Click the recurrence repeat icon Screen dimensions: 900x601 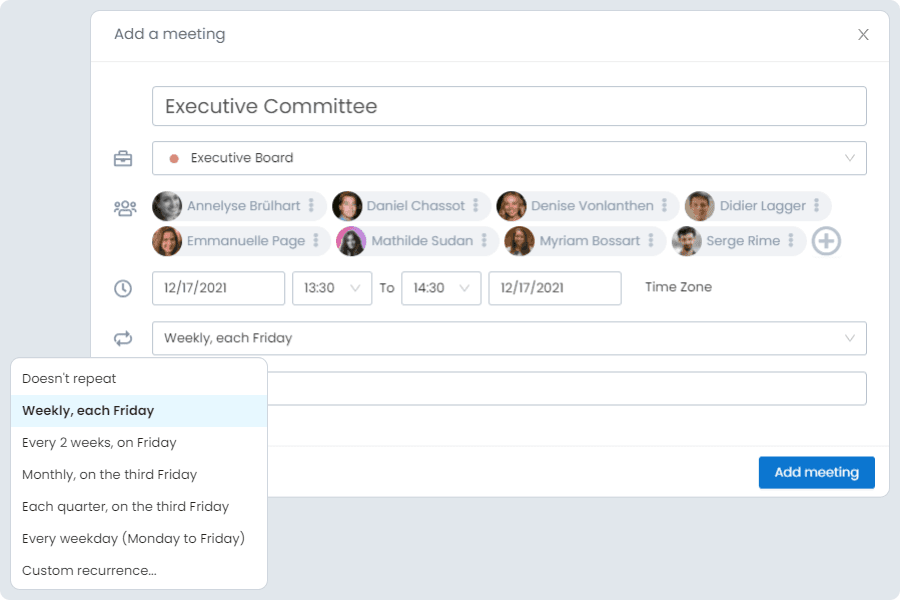[123, 338]
